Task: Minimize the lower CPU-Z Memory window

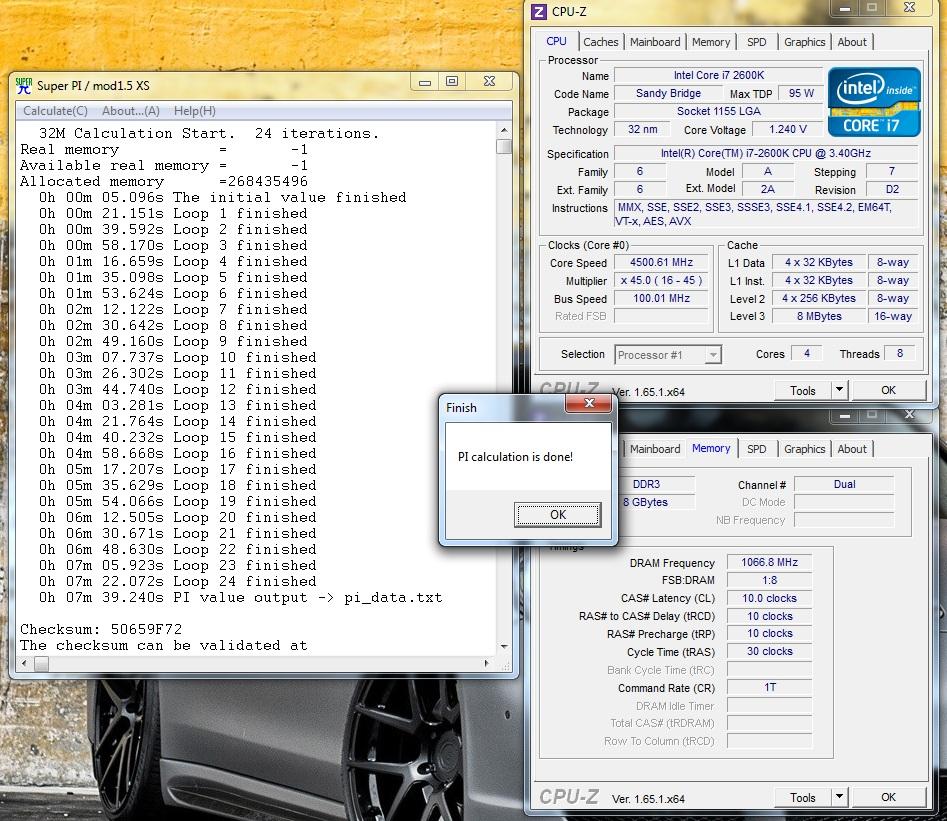Action: coord(845,415)
